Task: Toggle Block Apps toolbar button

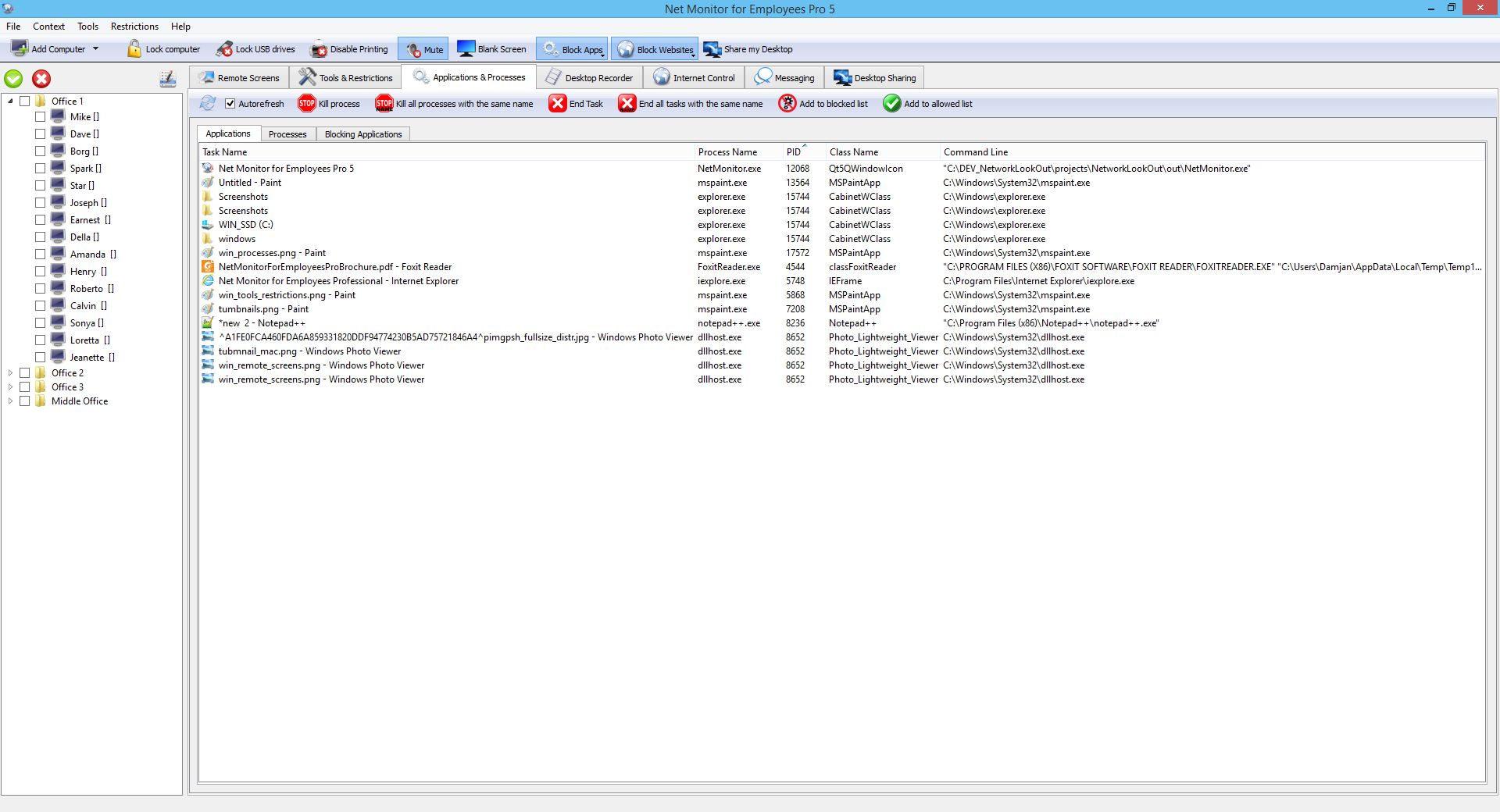Action: click(x=572, y=48)
